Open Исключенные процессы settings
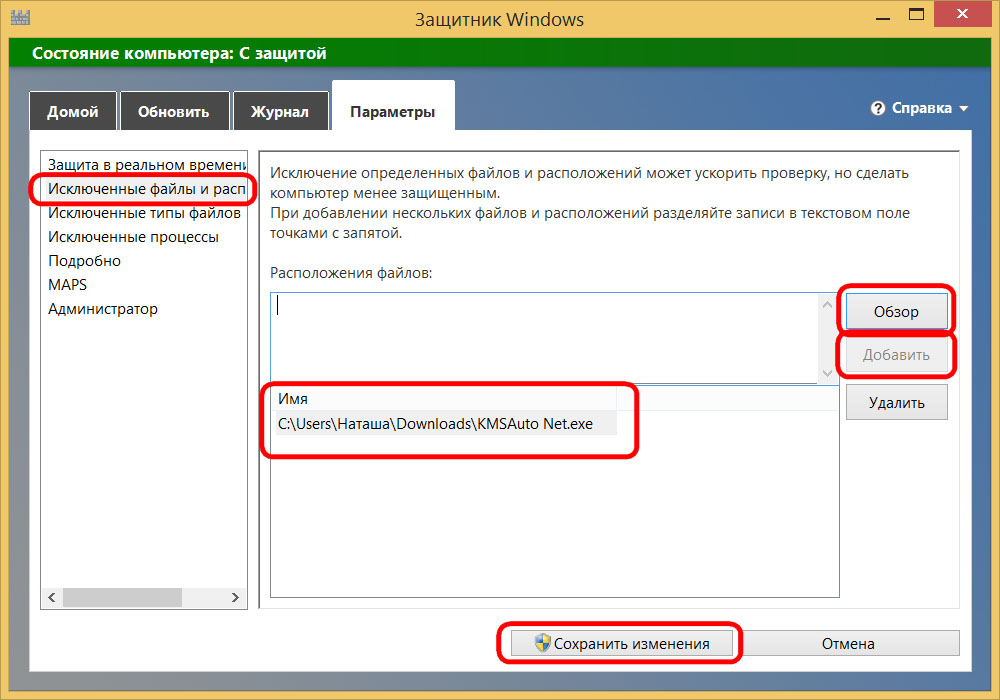 point(133,237)
